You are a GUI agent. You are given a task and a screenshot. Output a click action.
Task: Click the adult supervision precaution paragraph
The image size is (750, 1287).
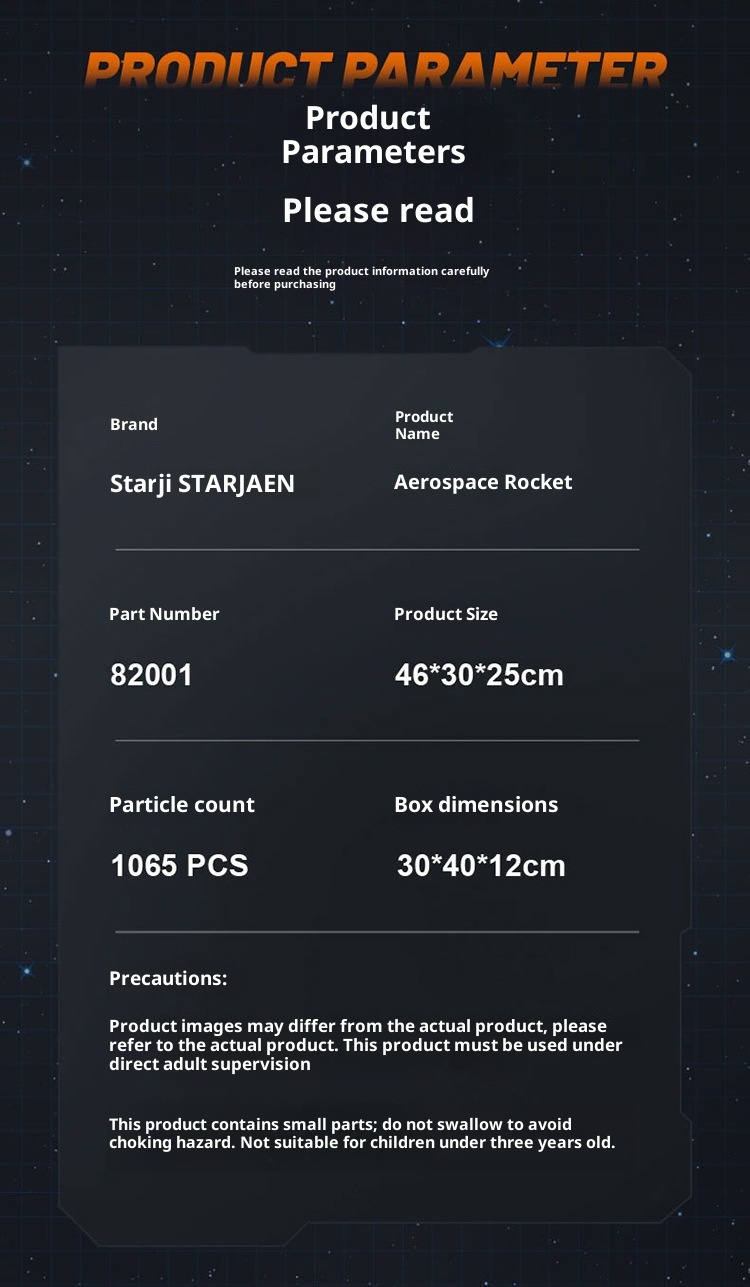[x=365, y=1045]
